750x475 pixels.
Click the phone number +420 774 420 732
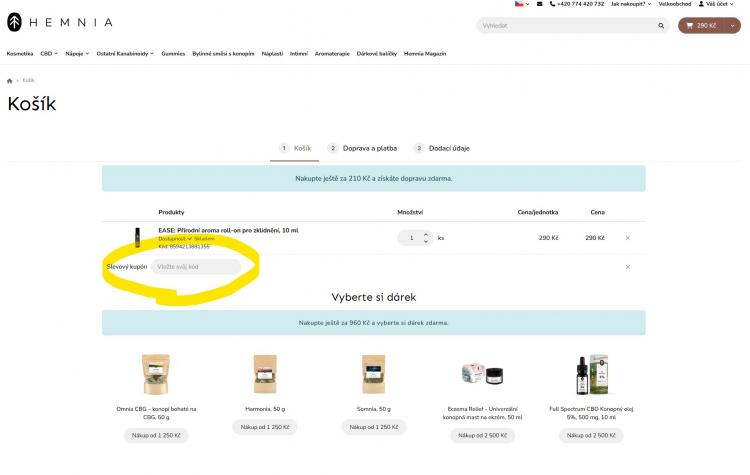pyautogui.click(x=577, y=4)
